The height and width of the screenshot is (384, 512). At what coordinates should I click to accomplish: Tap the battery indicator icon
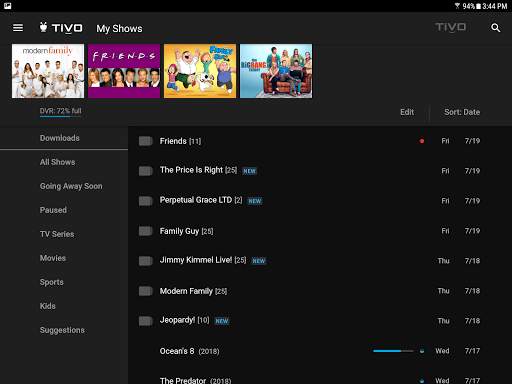point(478,6)
